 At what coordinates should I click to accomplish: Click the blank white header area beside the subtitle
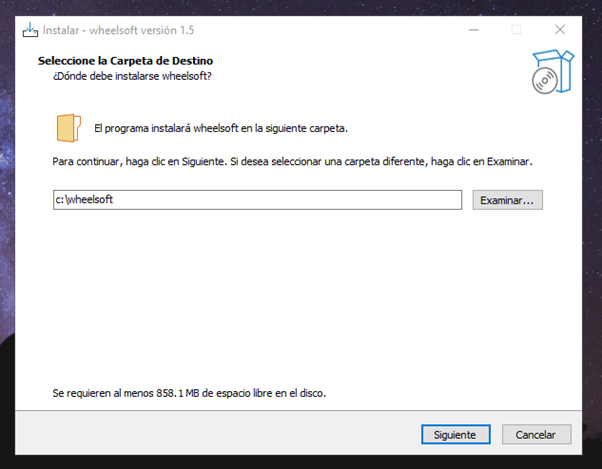tap(380, 72)
